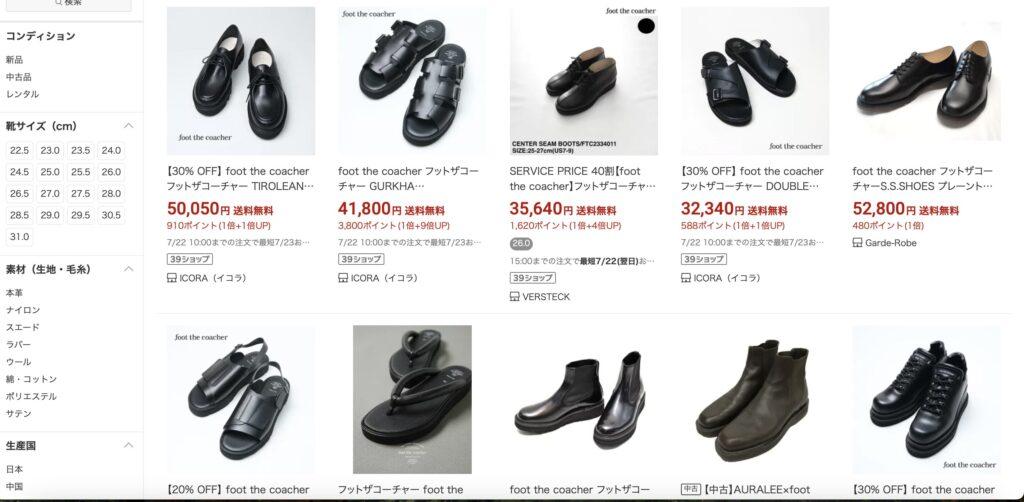Select shoe size 26.0 filter
The width and height of the screenshot is (1024, 502).
[x=111, y=172]
